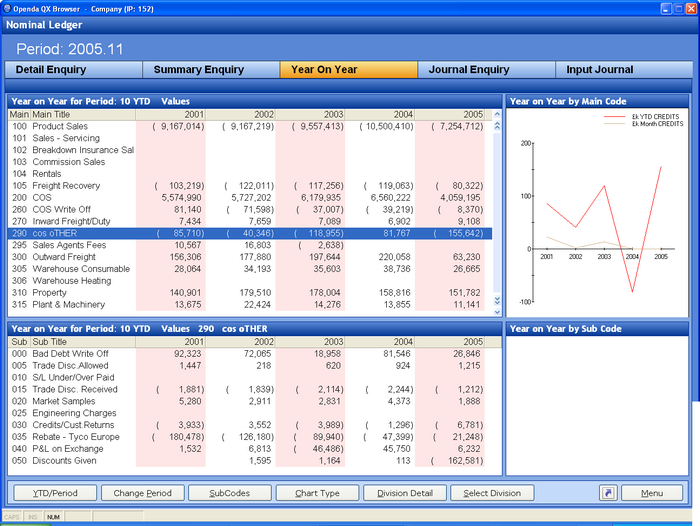Click the 2005 header in main table
Viewport: 700px width, 526px height.
[450, 114]
